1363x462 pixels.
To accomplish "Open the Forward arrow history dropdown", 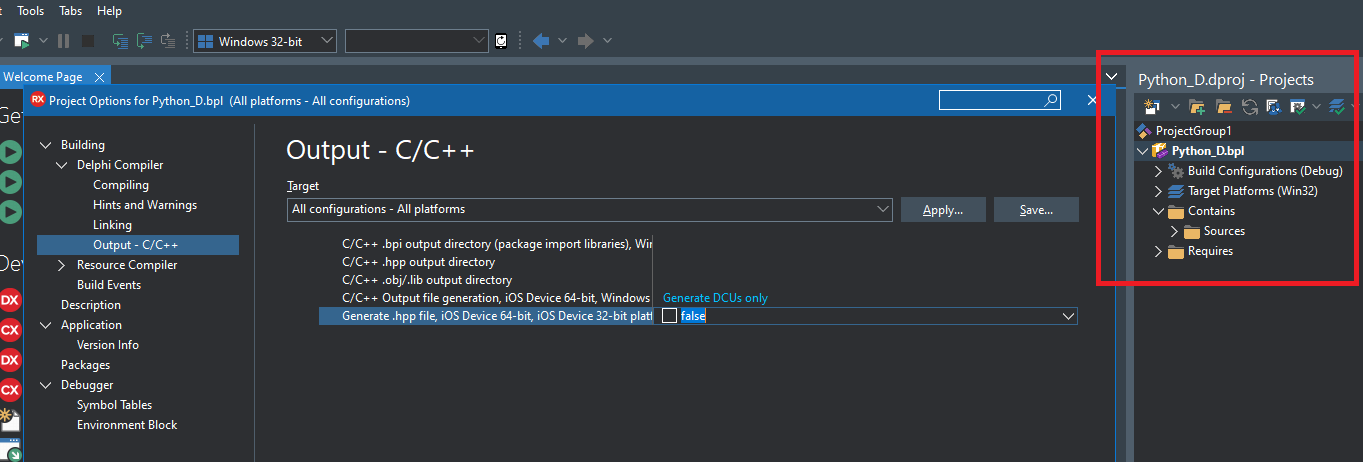I will point(607,41).
